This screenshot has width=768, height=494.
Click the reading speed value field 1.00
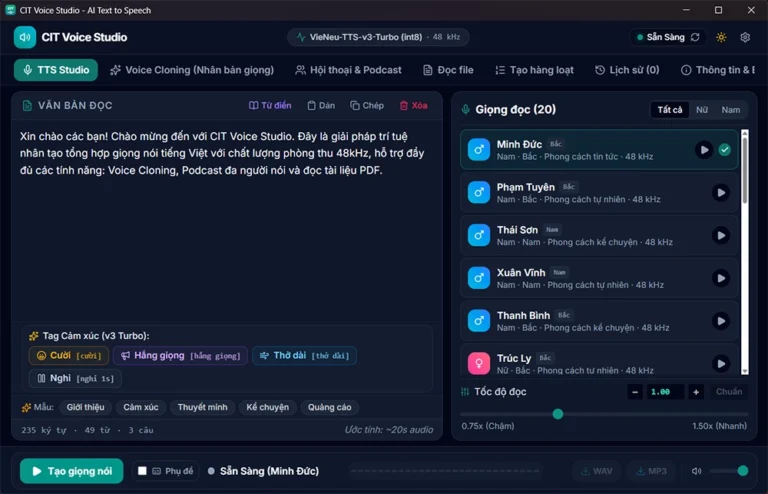pyautogui.click(x=665, y=392)
